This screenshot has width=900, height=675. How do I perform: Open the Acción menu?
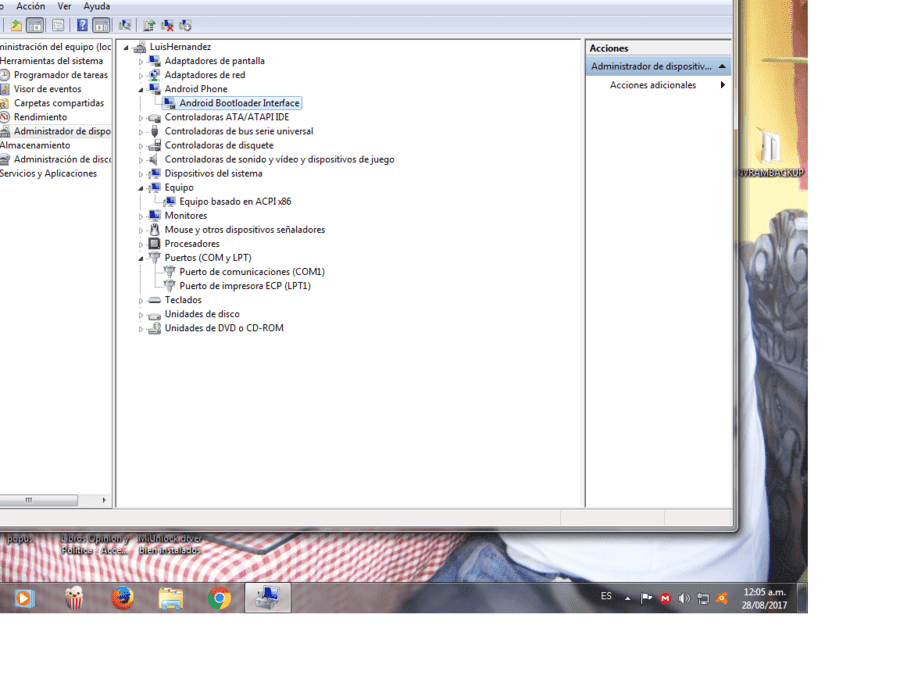tap(30, 6)
